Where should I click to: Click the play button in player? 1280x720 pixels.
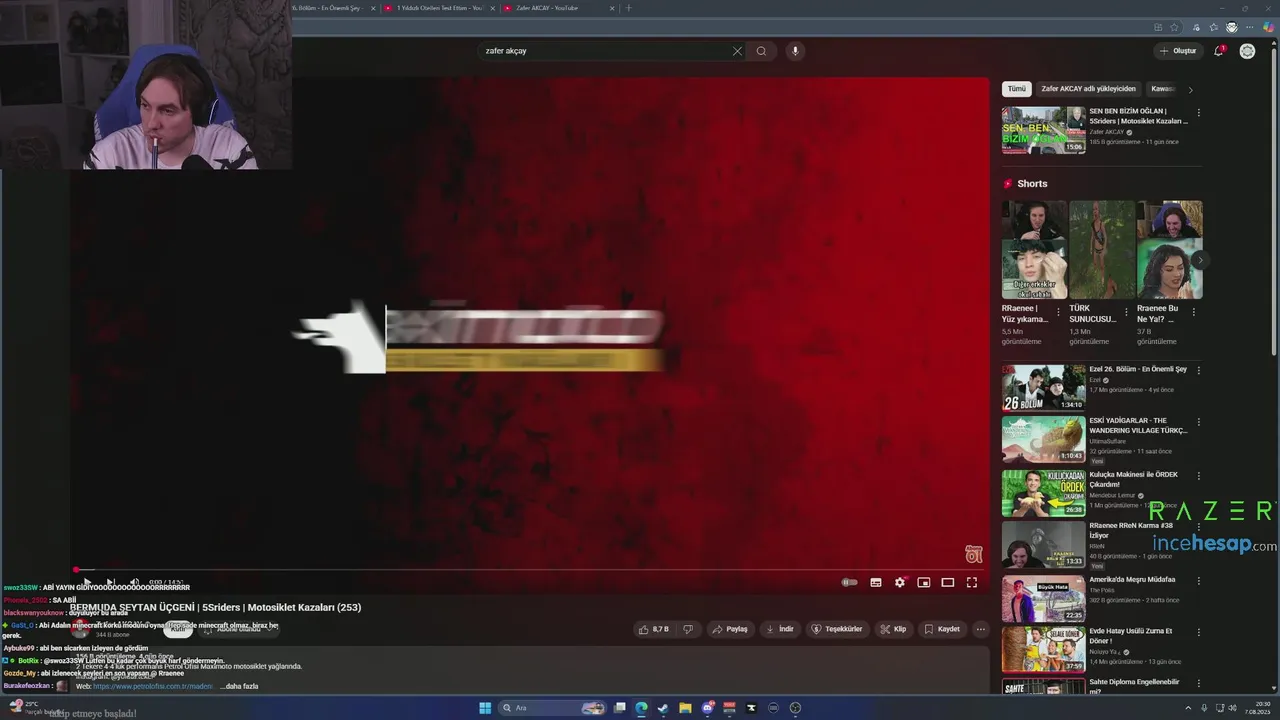click(87, 582)
